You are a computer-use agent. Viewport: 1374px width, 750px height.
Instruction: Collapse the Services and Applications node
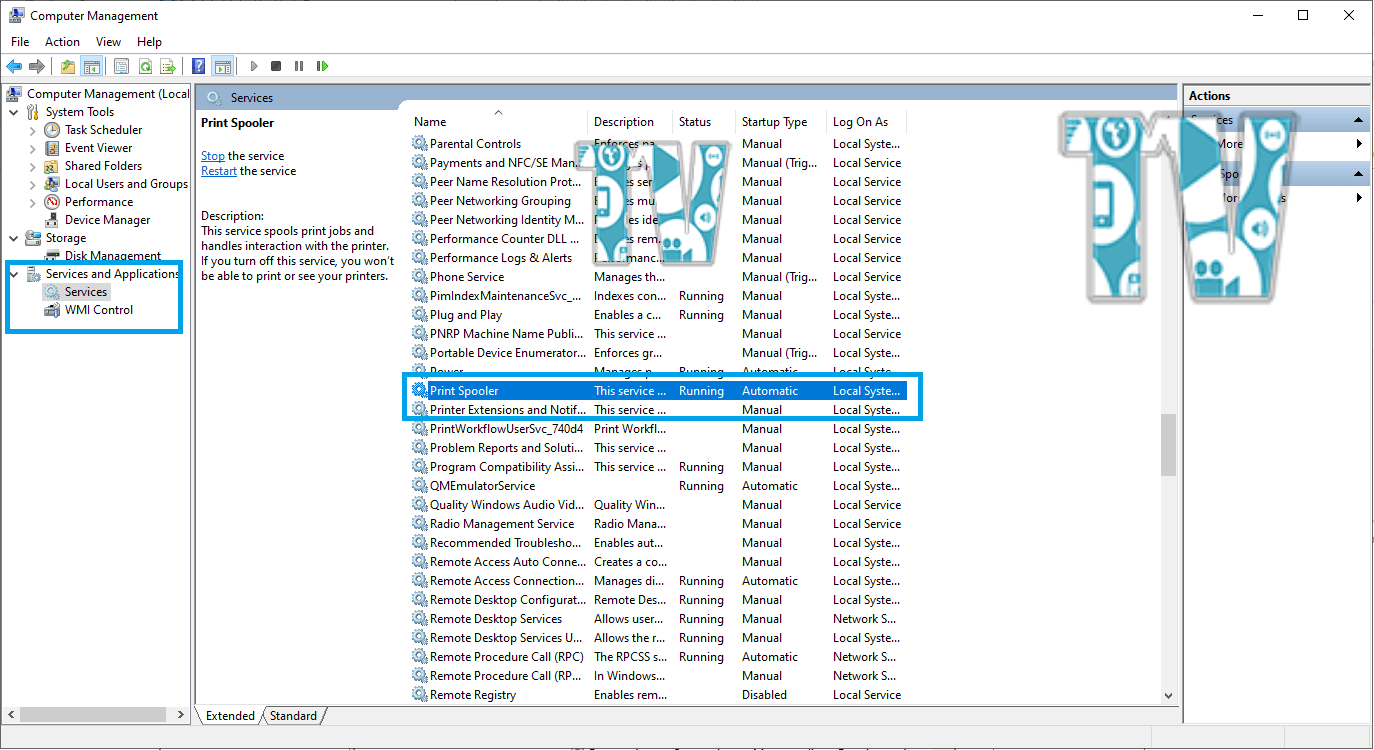[x=14, y=274]
